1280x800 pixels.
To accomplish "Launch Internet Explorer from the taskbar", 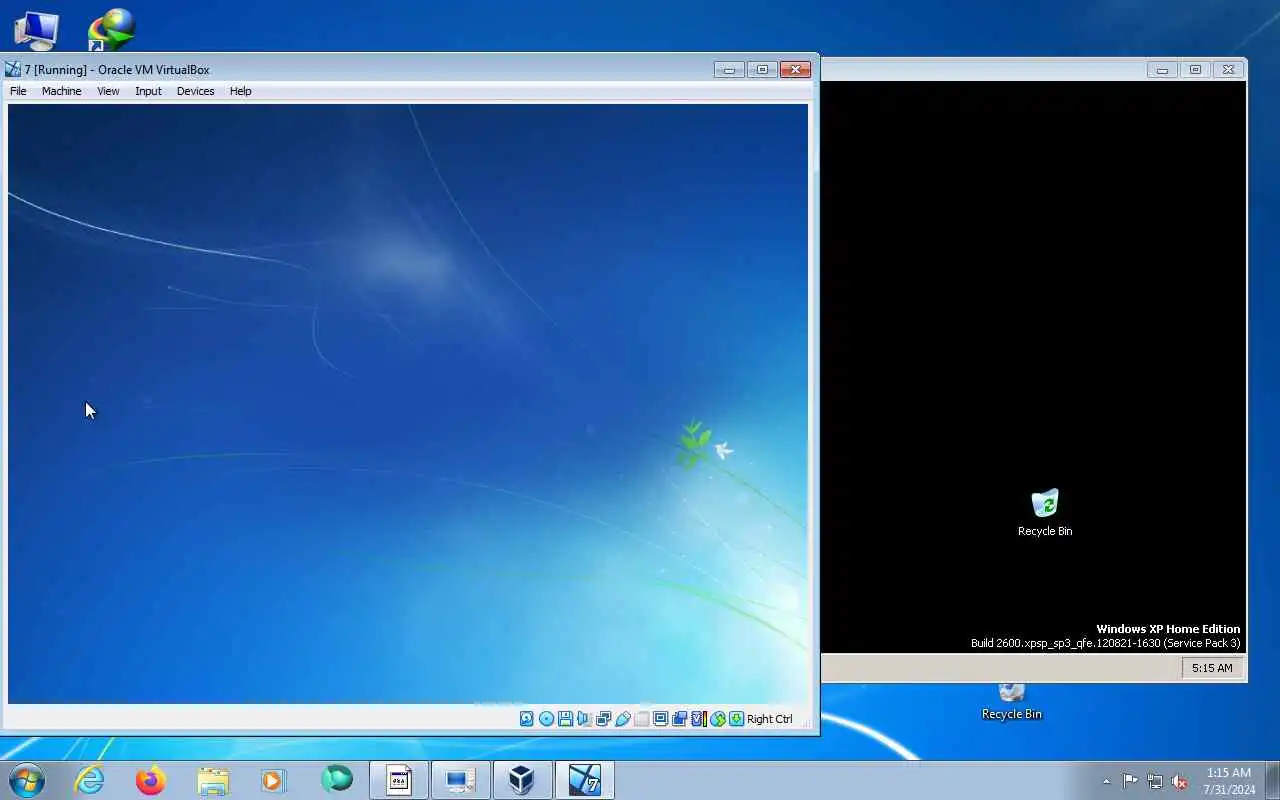I will pos(90,780).
